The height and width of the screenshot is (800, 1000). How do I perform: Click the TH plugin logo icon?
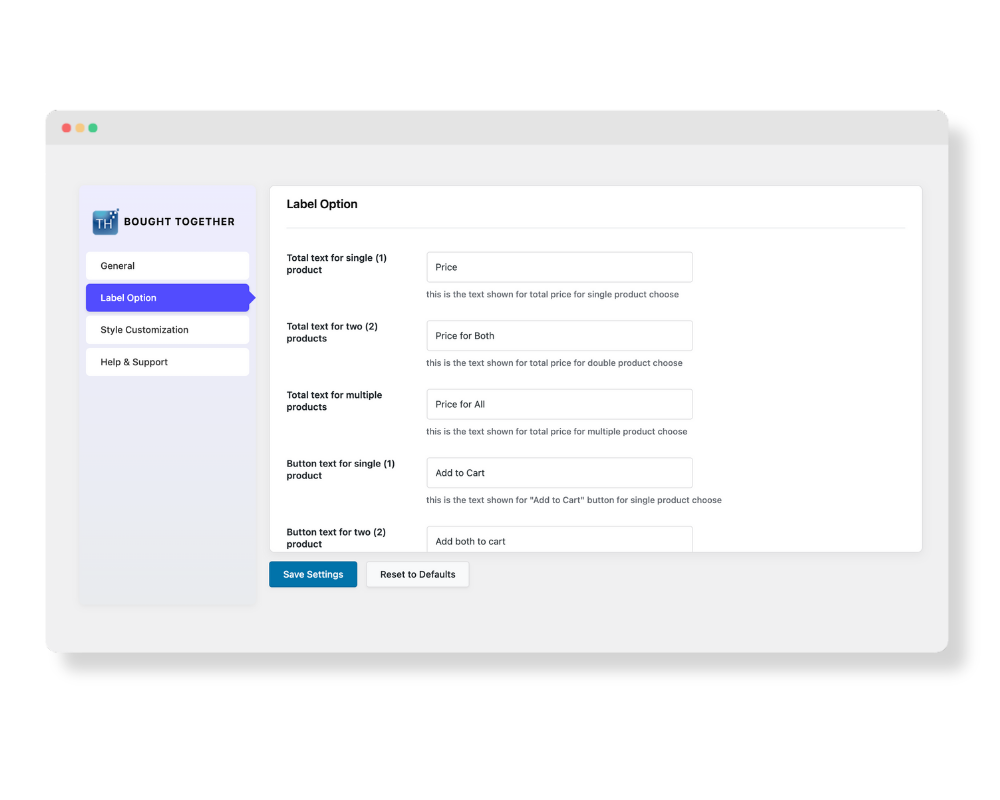coord(105,222)
